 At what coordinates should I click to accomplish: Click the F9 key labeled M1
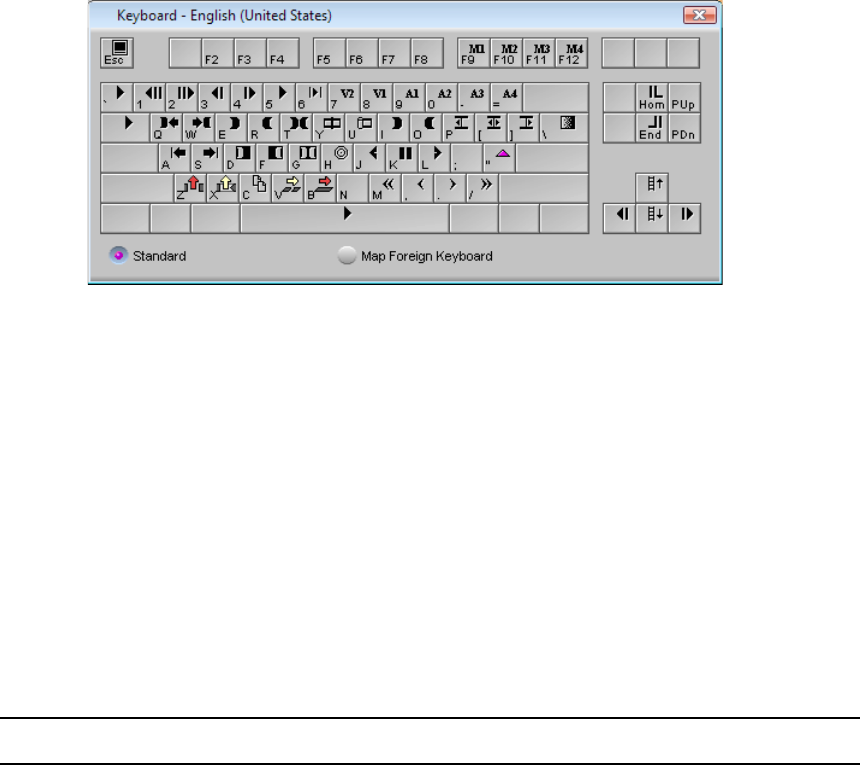(x=474, y=53)
